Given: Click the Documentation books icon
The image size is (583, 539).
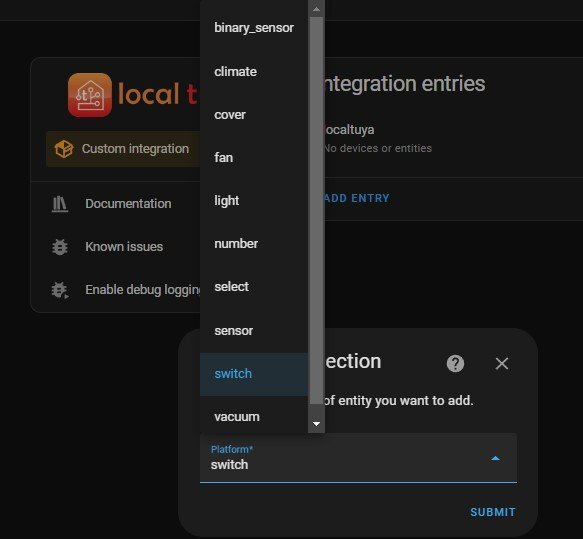Looking at the screenshot, I should point(59,204).
